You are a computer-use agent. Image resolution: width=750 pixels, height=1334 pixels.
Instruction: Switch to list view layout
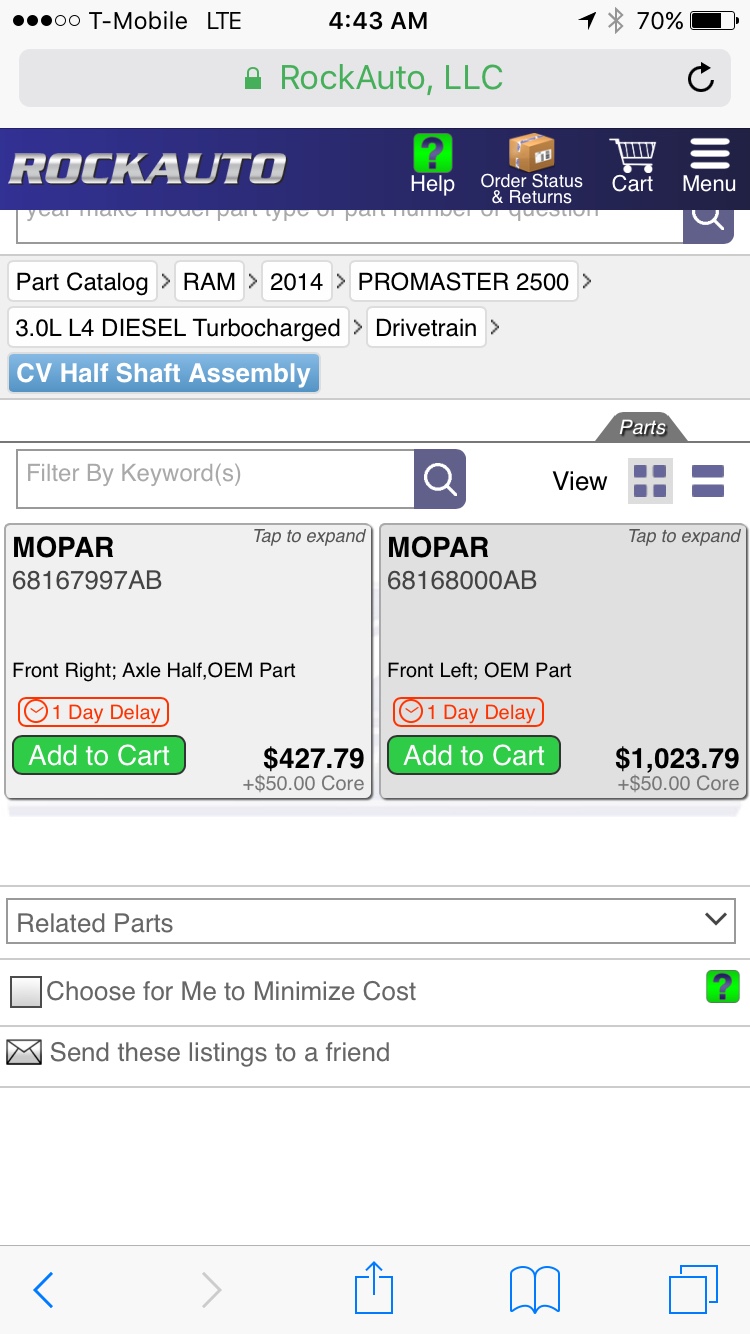708,481
